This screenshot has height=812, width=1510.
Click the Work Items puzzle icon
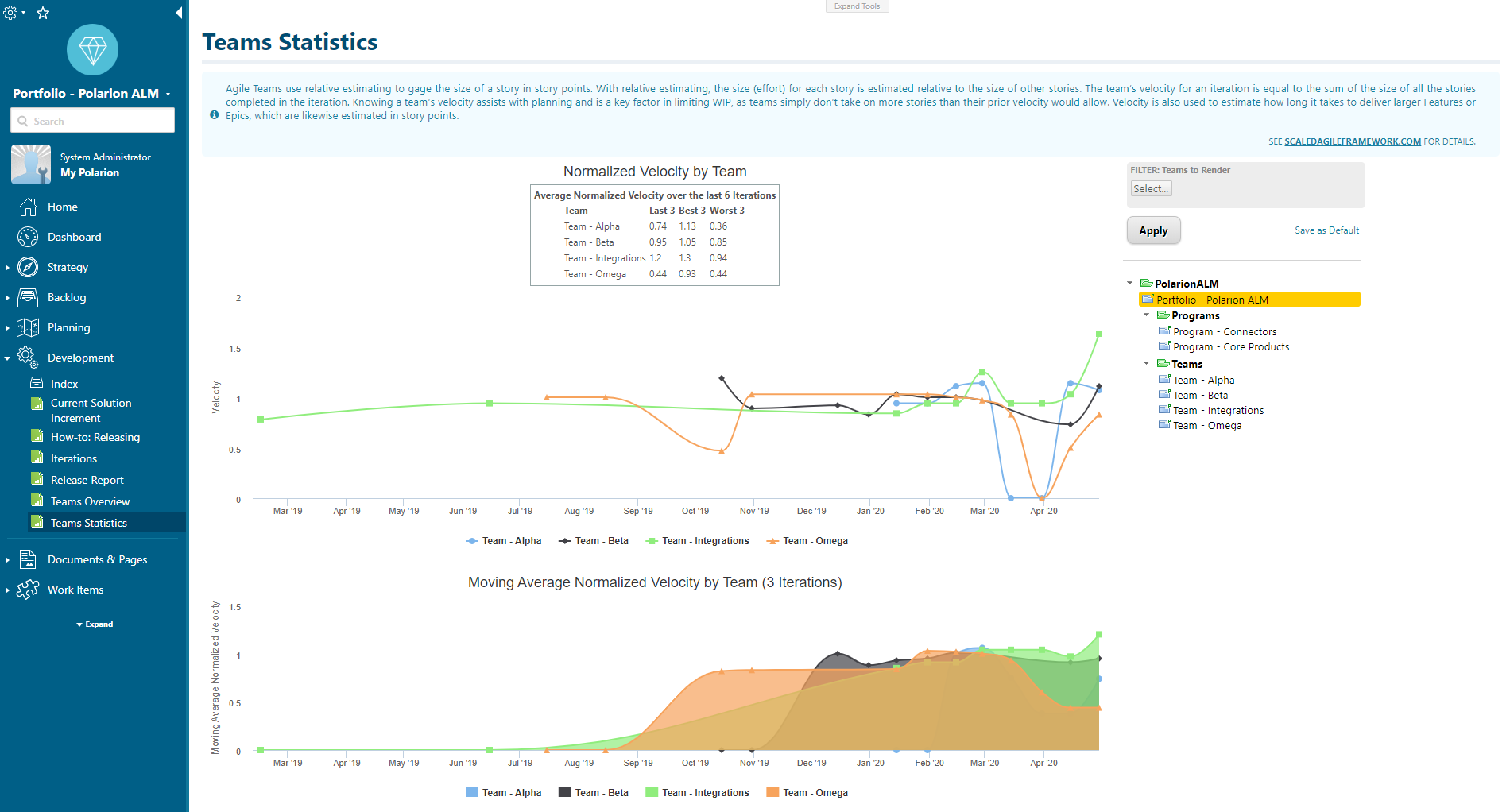28,590
